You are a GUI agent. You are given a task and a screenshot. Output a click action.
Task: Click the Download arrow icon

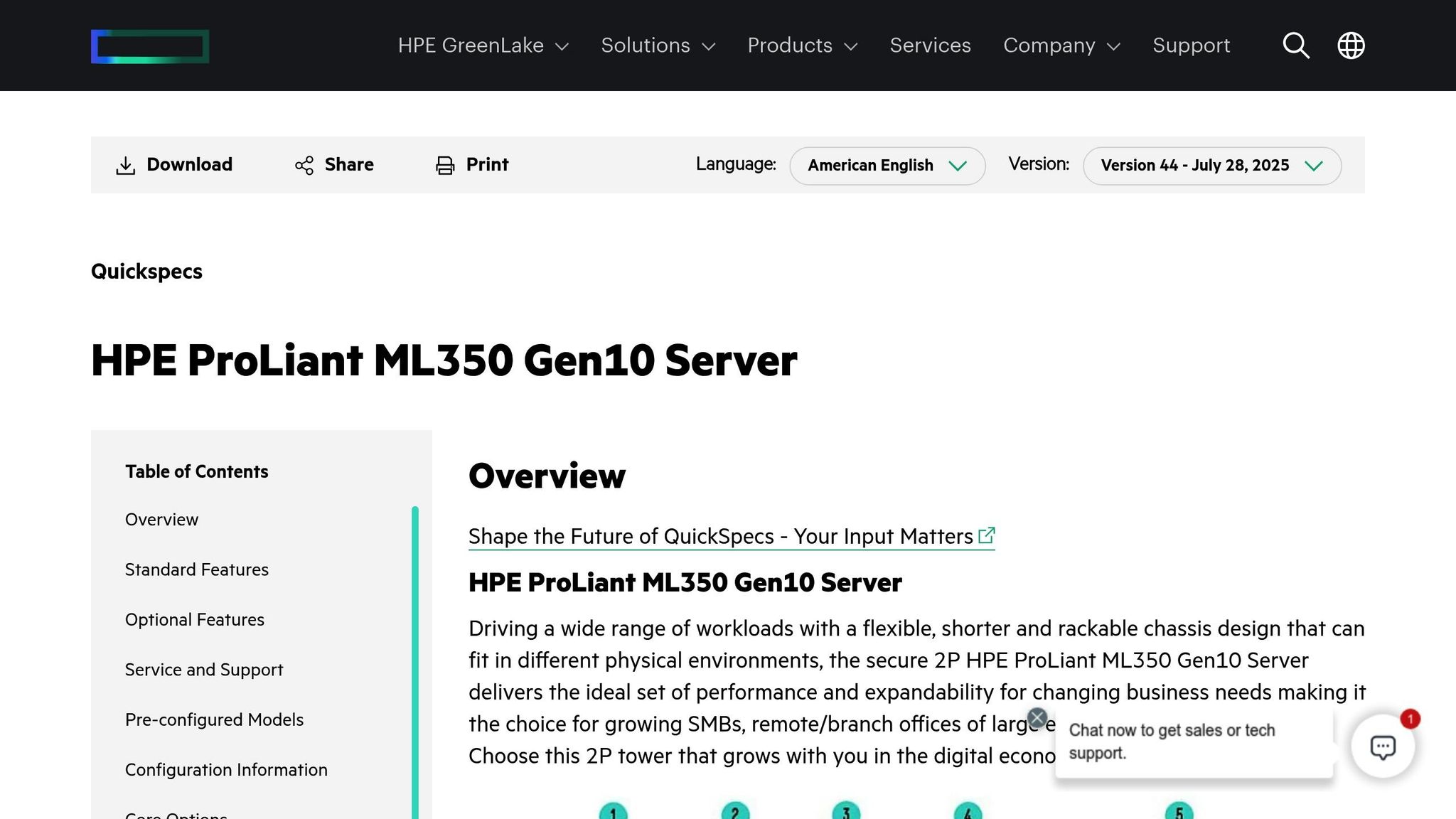pos(125,165)
